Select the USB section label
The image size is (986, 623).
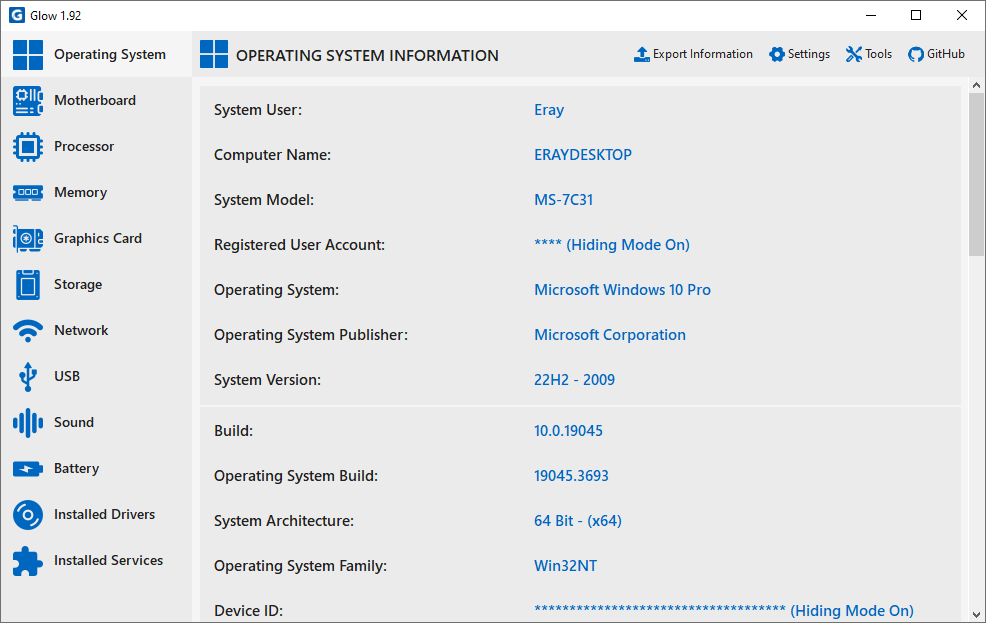click(x=67, y=377)
